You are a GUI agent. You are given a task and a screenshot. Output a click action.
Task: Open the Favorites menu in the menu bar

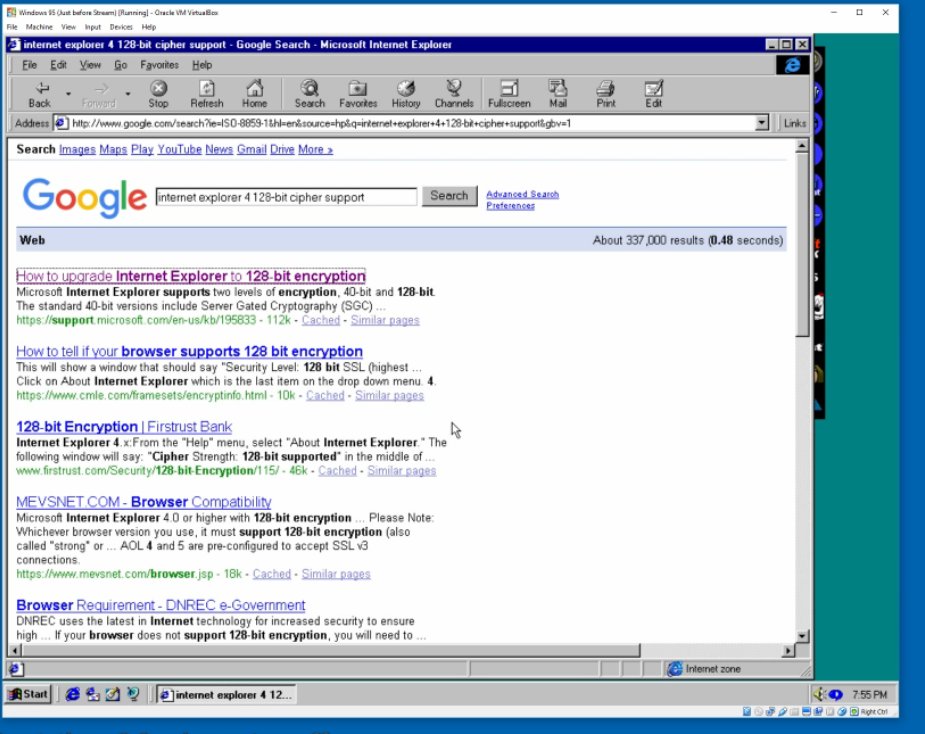(x=159, y=65)
